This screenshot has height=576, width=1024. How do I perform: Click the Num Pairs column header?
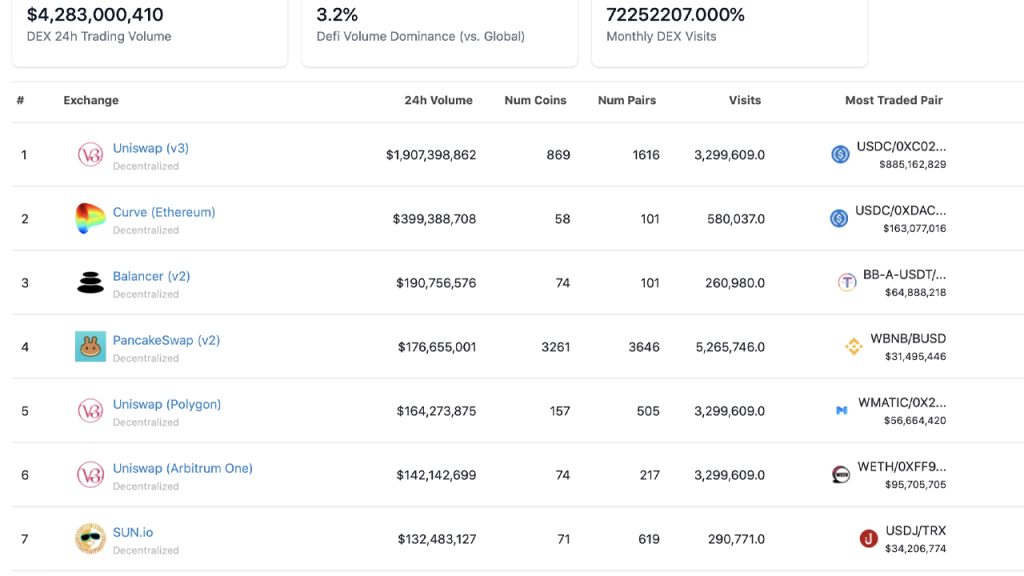coord(627,100)
